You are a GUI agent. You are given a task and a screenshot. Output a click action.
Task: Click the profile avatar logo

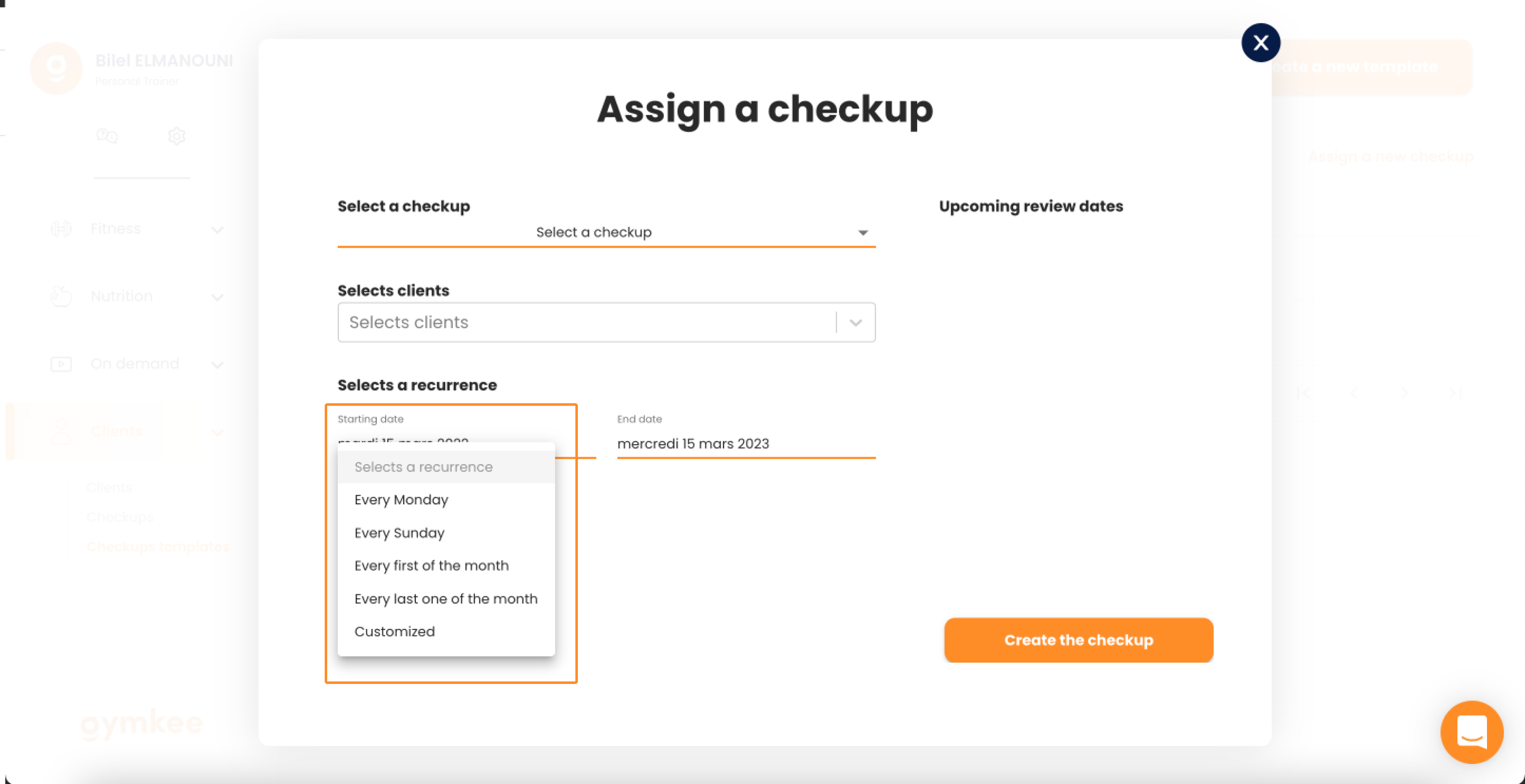56,68
